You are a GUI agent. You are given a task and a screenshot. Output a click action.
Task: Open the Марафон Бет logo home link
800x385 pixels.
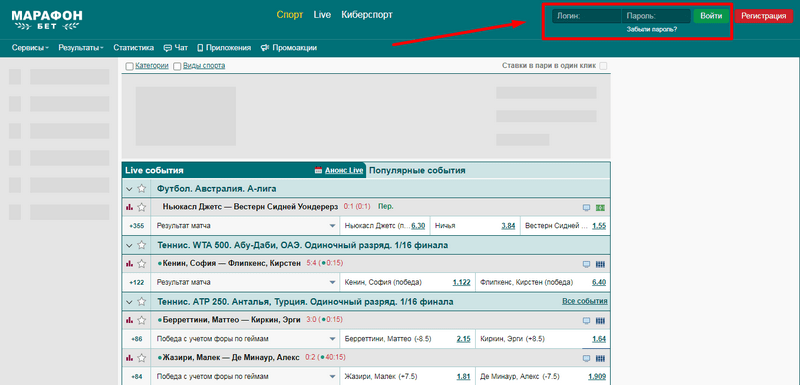(x=47, y=20)
